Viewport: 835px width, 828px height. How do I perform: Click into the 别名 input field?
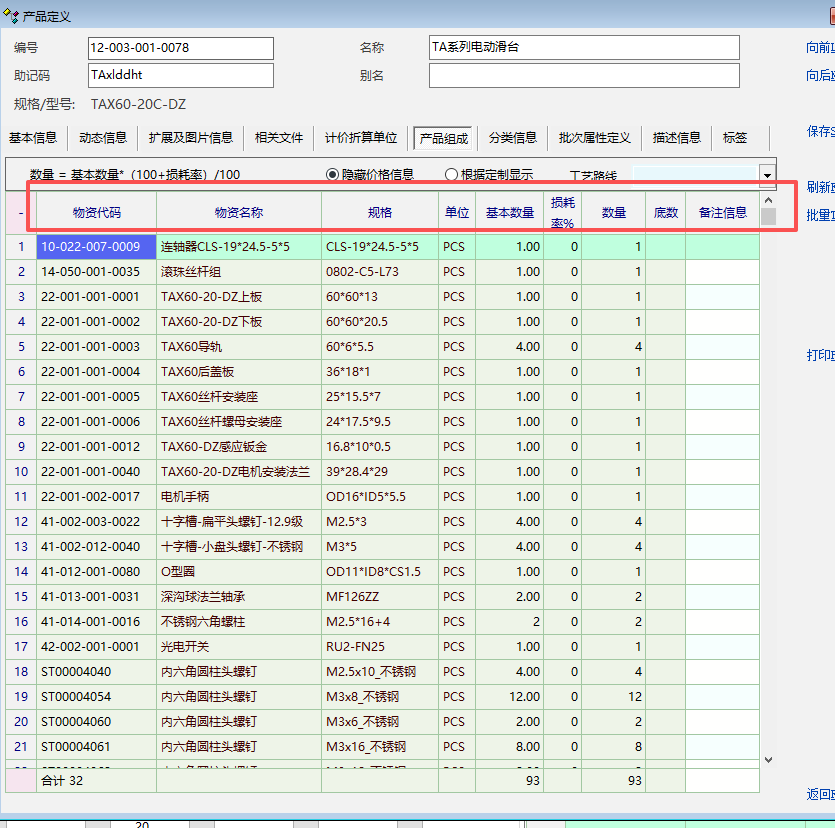click(584, 76)
